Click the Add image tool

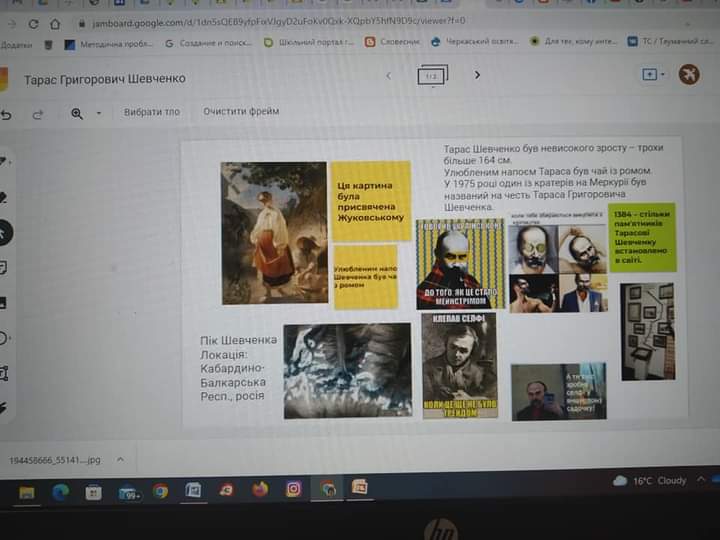coord(4,302)
